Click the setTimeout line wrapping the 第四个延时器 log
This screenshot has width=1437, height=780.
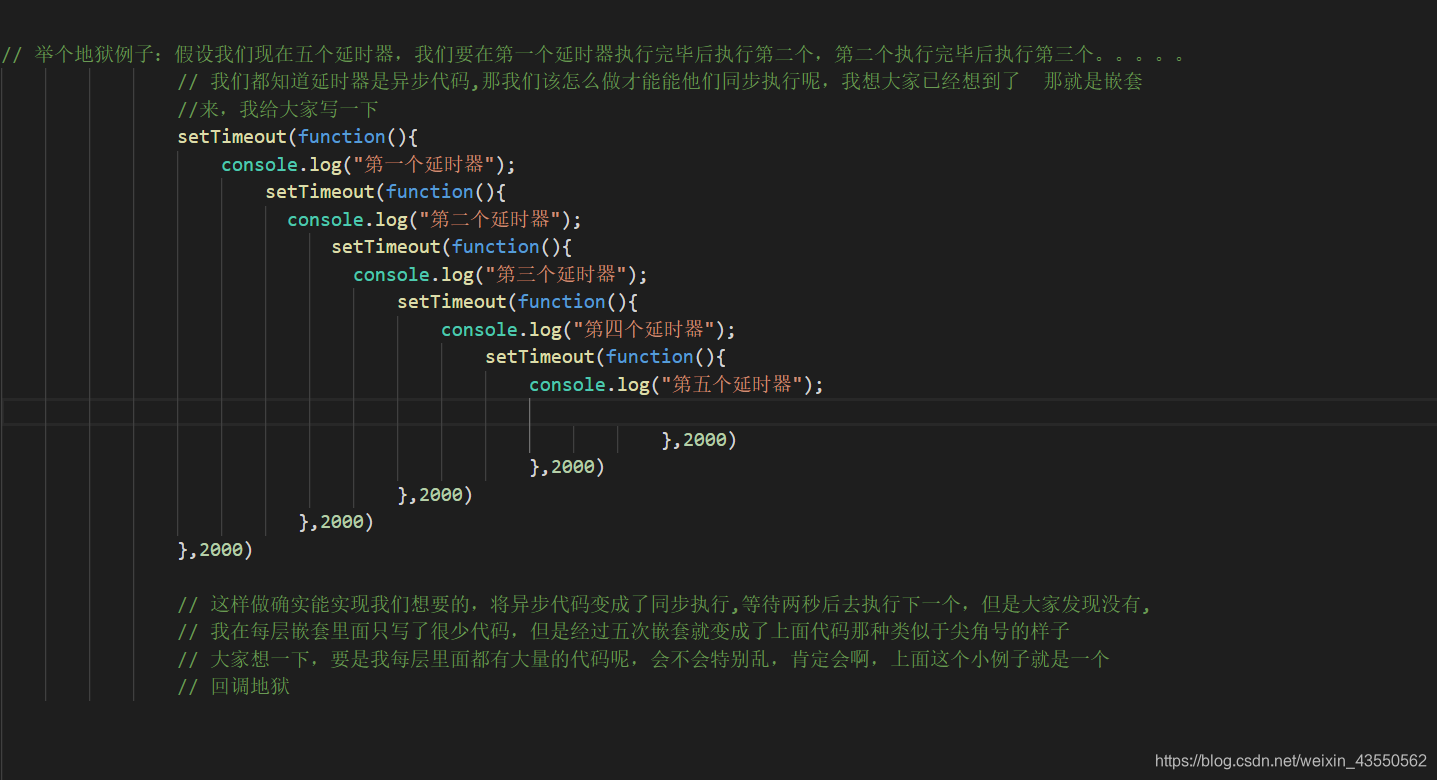[x=518, y=302]
